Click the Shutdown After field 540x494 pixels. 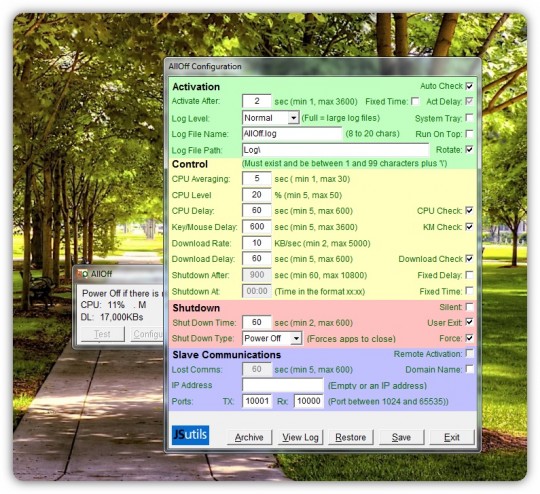pos(257,275)
